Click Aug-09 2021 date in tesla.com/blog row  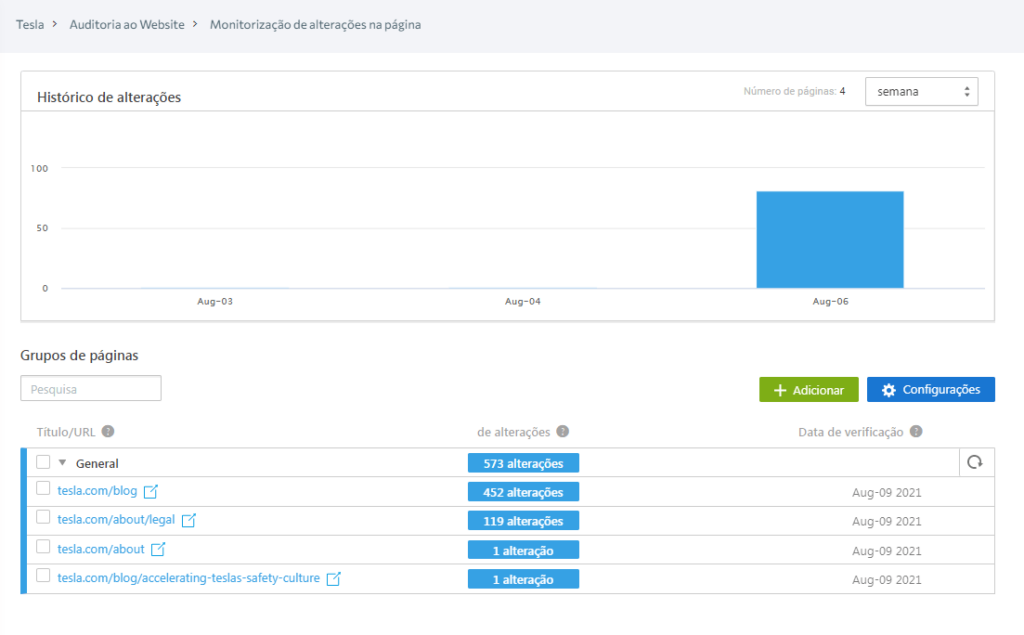pos(886,493)
